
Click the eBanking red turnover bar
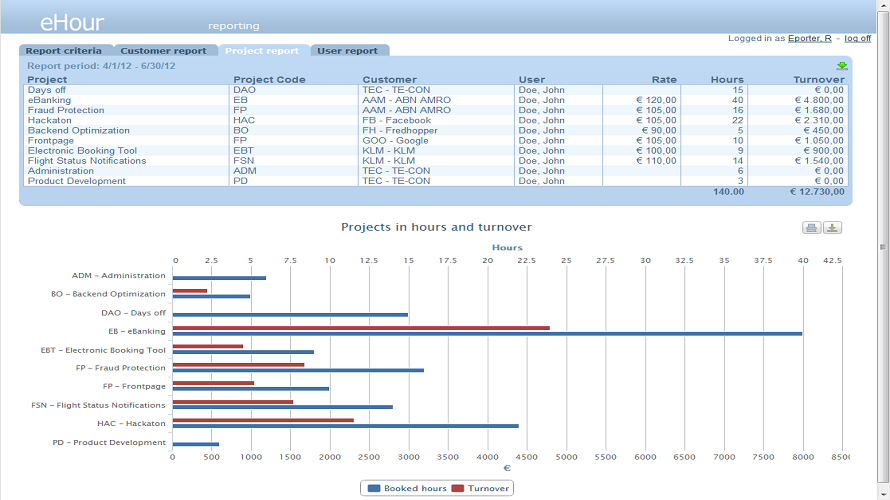coord(360,327)
